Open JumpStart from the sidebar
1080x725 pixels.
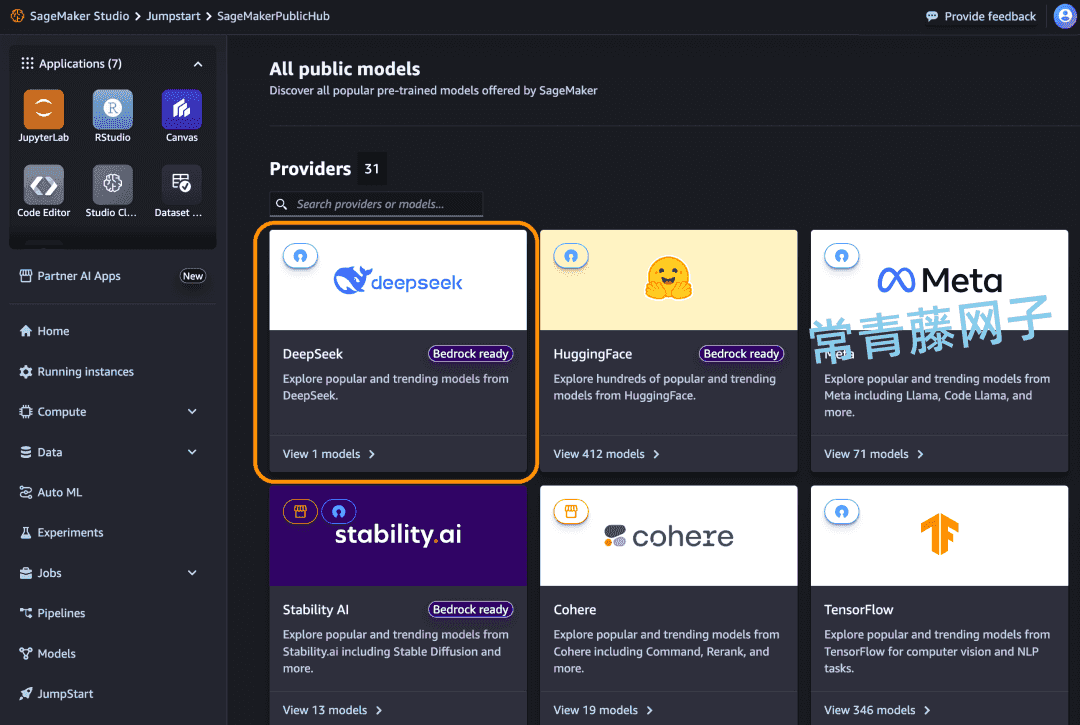[x=65, y=694]
